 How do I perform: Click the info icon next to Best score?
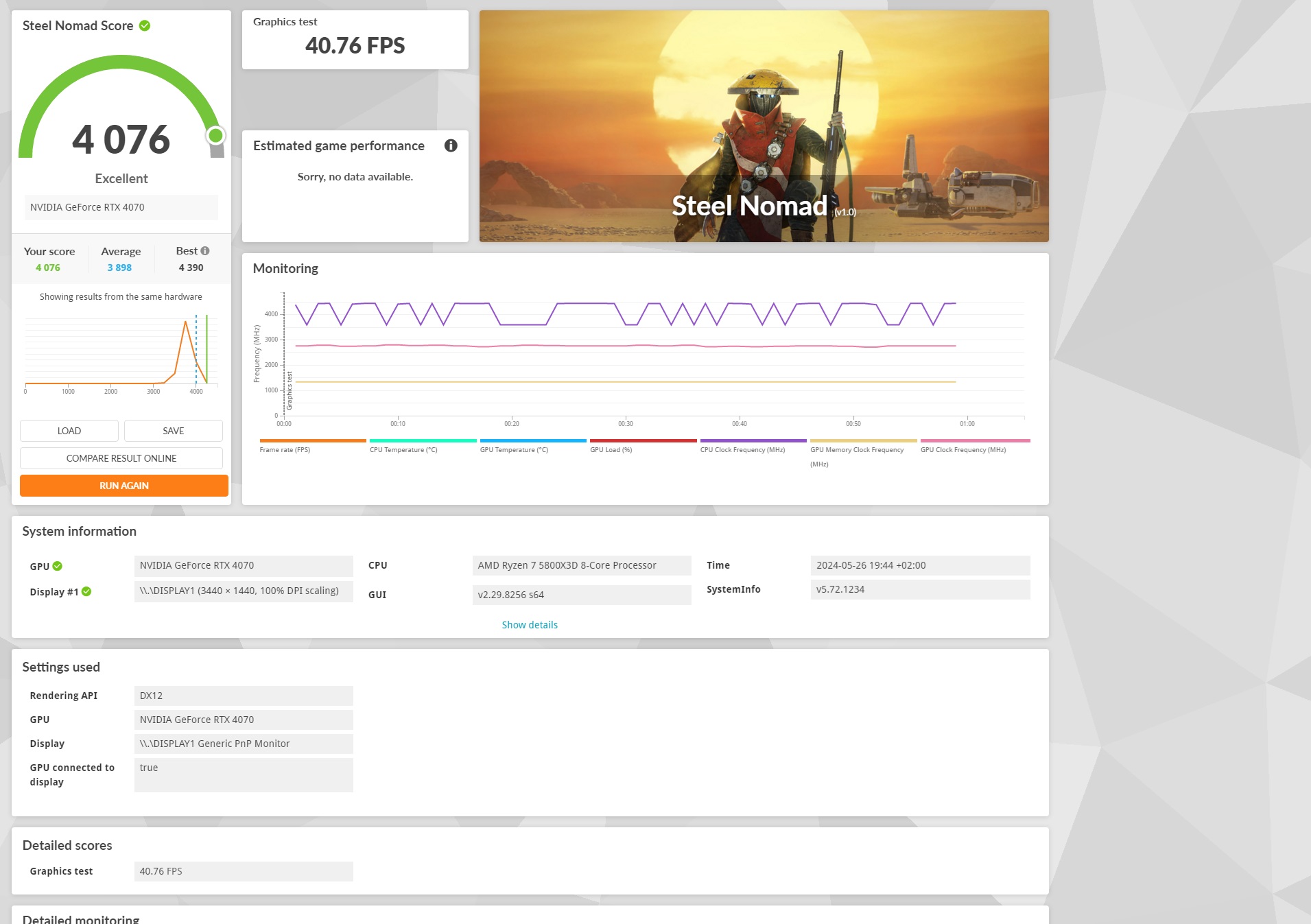click(x=205, y=251)
